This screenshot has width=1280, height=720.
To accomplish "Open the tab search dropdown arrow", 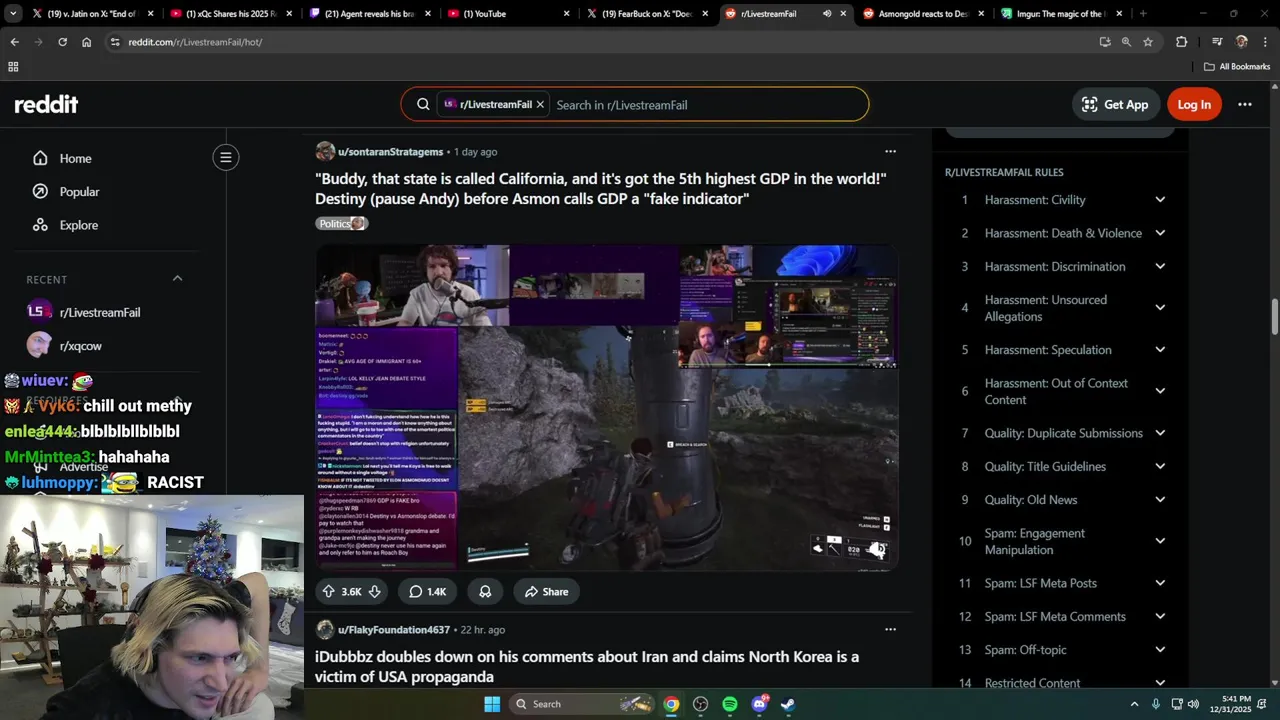I will click(12, 14).
